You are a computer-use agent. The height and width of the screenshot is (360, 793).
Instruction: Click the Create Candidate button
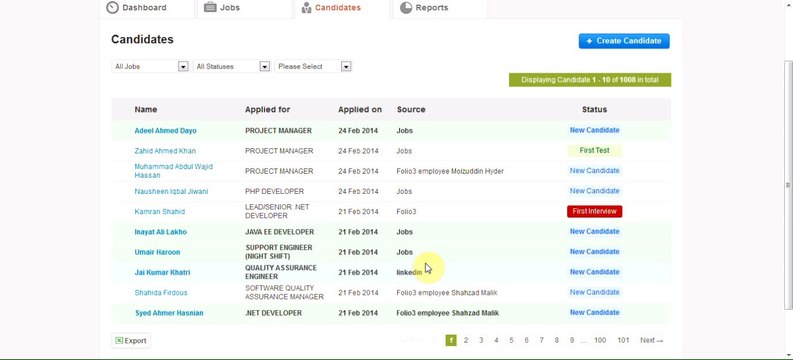[x=624, y=41]
